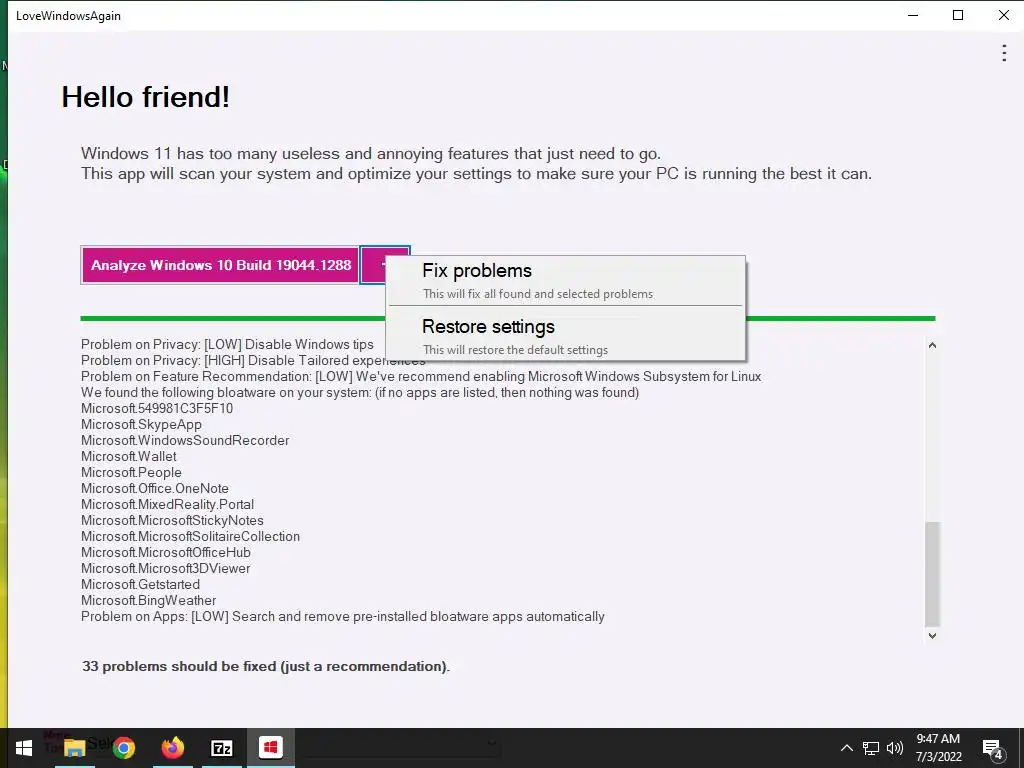The height and width of the screenshot is (768, 1024).
Task: Choose Restore settings from the menu
Action: 565,336
